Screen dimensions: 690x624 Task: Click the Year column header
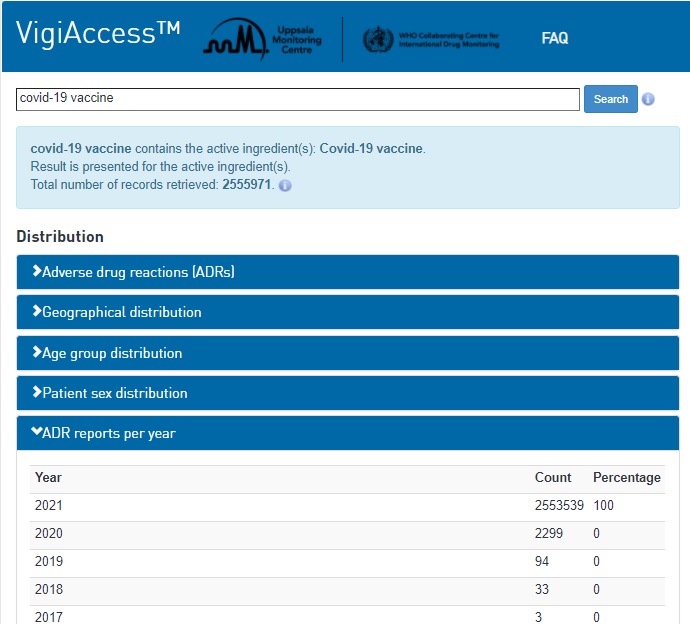[48, 477]
